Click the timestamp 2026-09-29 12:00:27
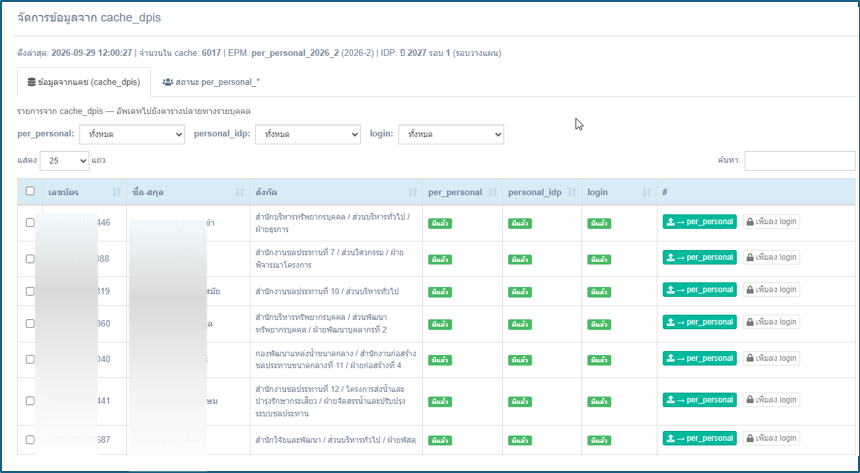Viewport: 860px width, 473px height. (x=92, y=53)
